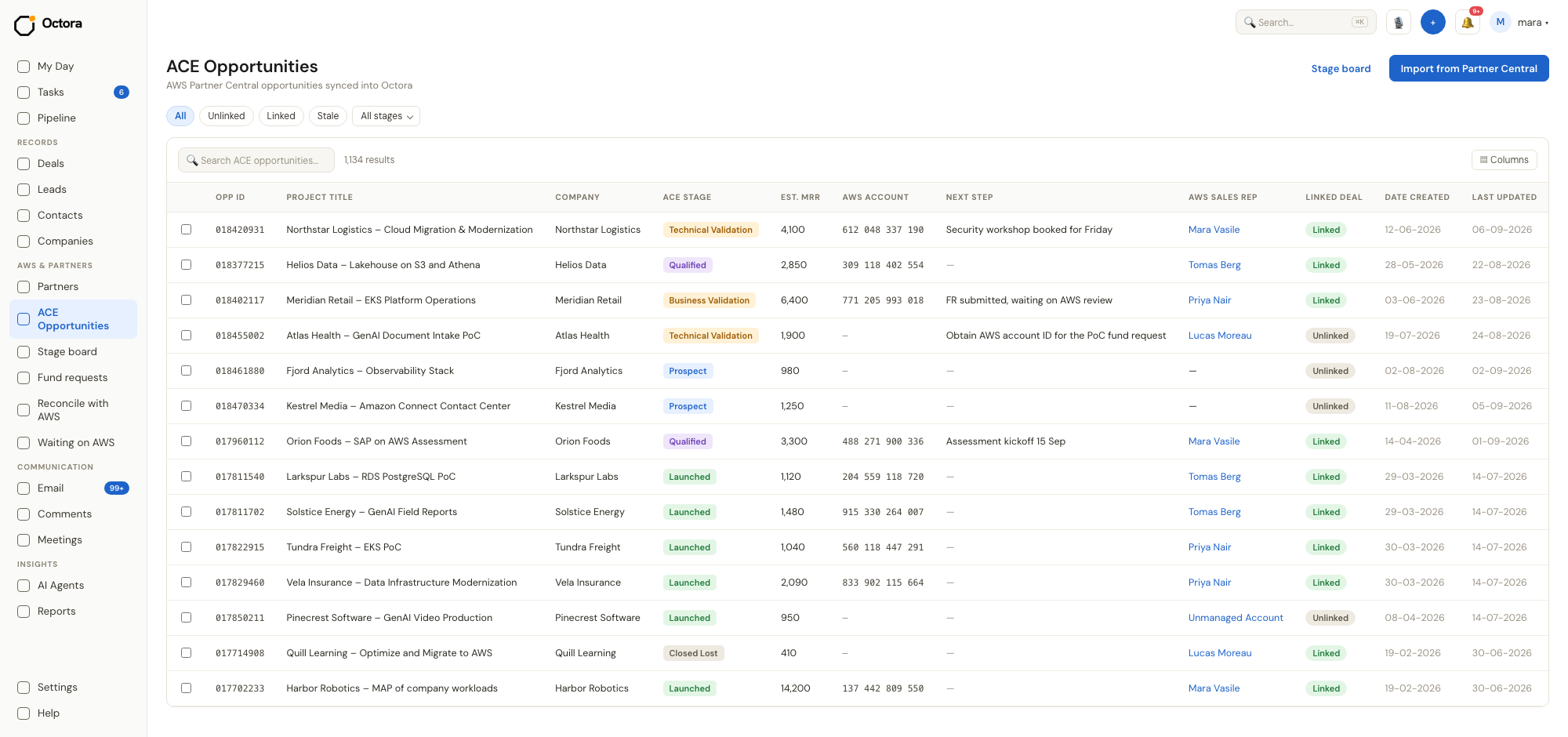Screen dimensions: 1568x737
Task: Click the Fund requests icon in the sidebar
Action: [24, 378]
